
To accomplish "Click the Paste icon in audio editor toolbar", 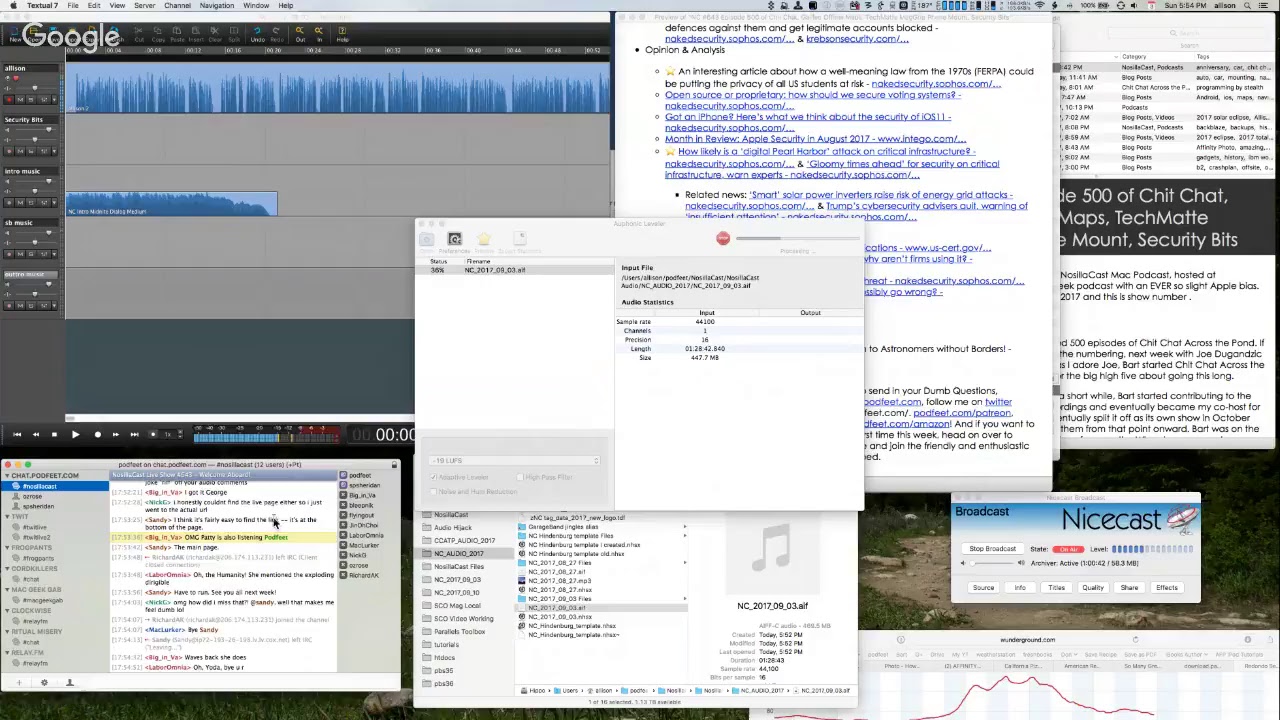I will click(178, 33).
